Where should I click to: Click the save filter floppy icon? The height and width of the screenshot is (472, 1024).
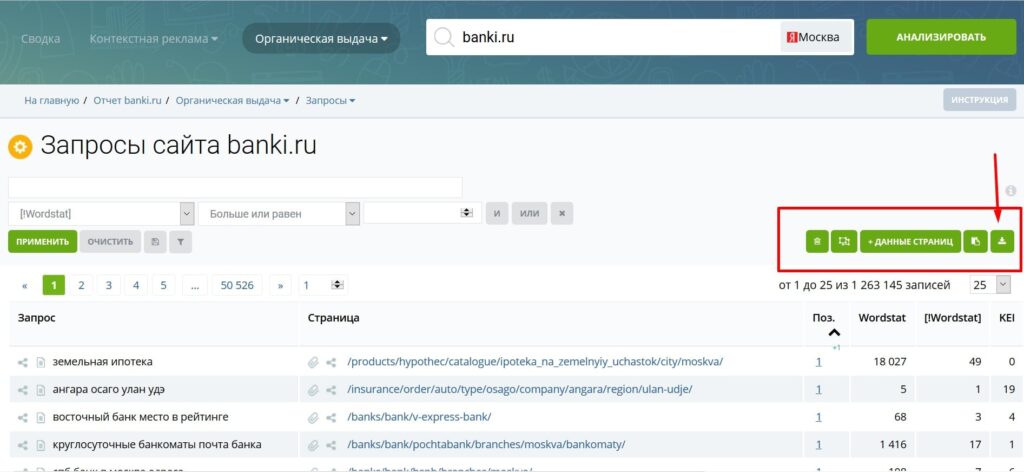click(155, 242)
